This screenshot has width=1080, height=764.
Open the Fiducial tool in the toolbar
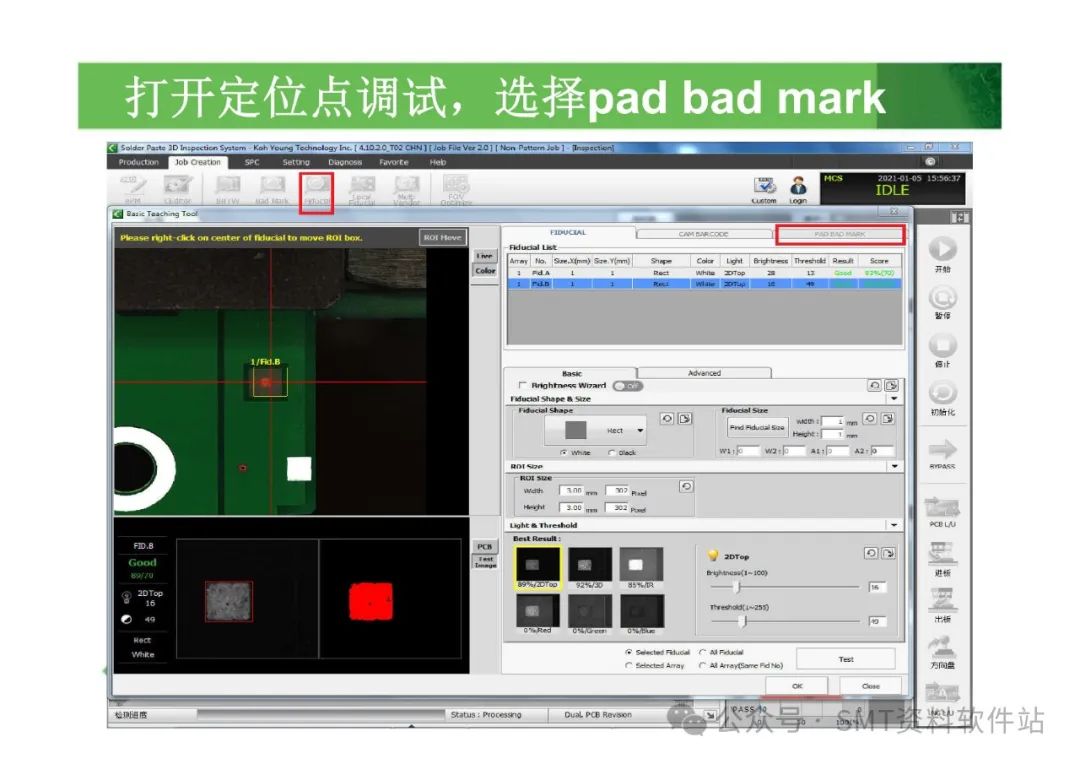pos(317,189)
